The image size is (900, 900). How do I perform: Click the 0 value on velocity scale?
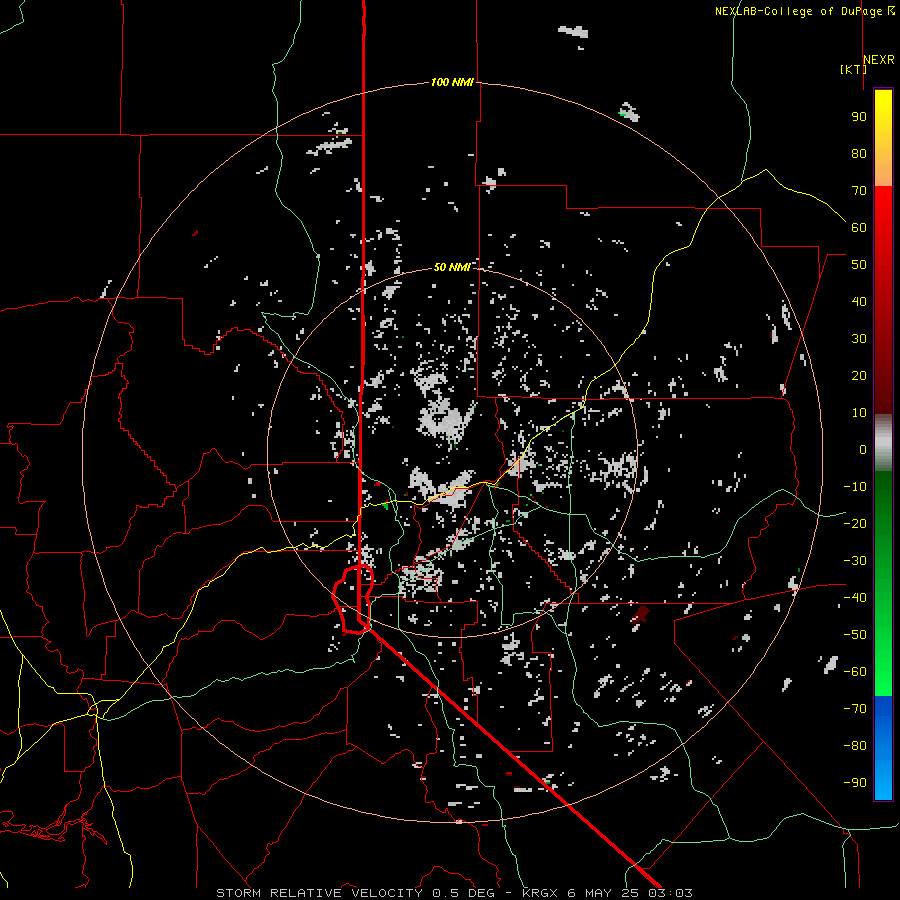(863, 449)
